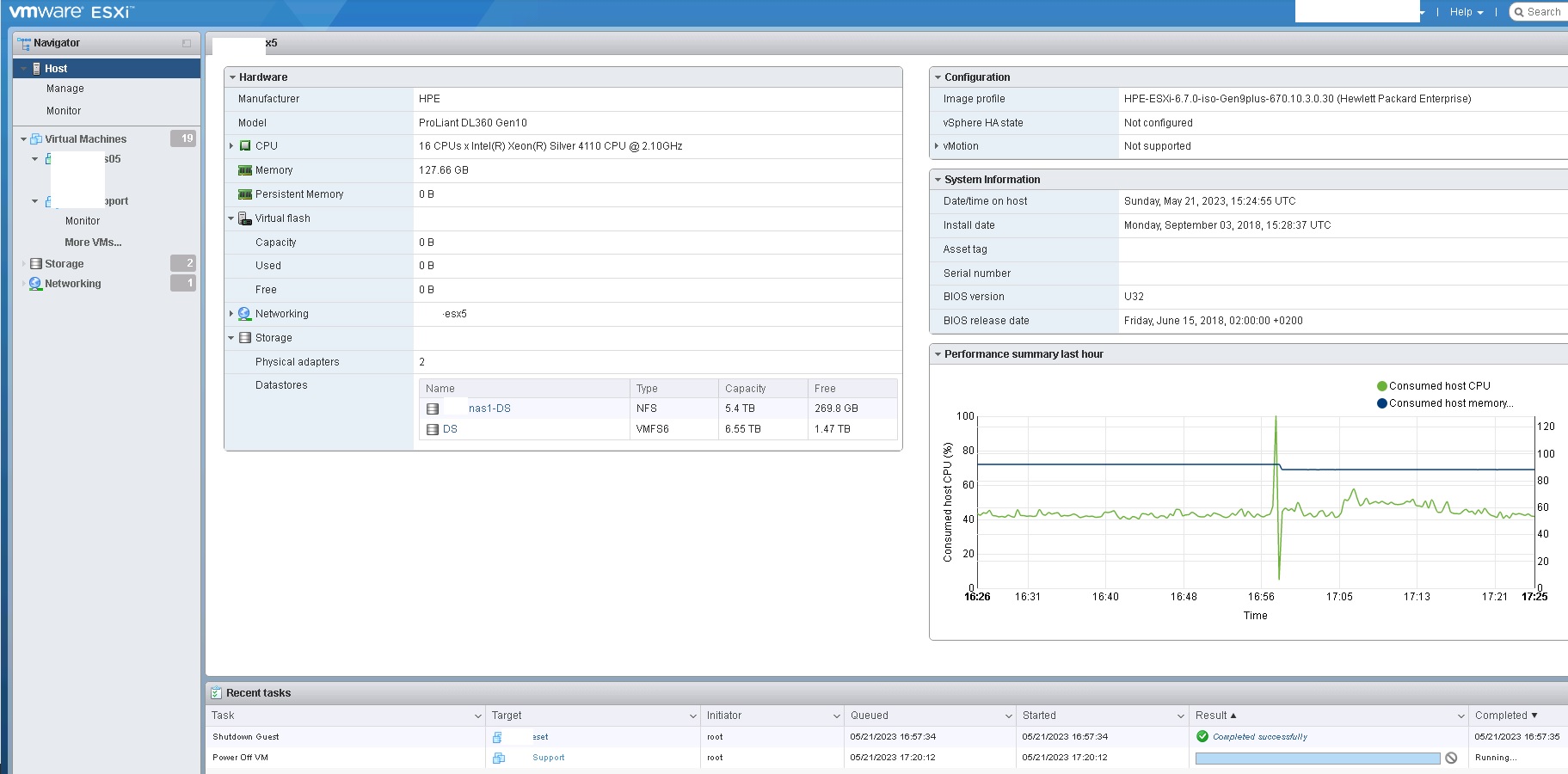Sort recent tasks by Result column
This screenshot has width=1568, height=774.
1211,716
